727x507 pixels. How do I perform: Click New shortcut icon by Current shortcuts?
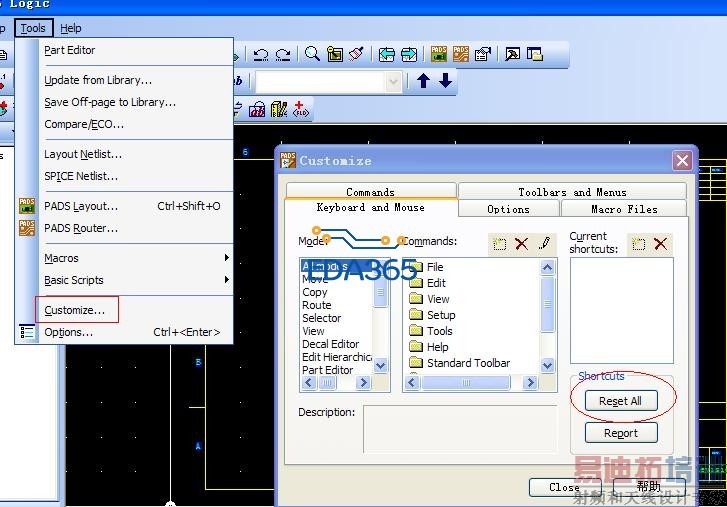638,244
